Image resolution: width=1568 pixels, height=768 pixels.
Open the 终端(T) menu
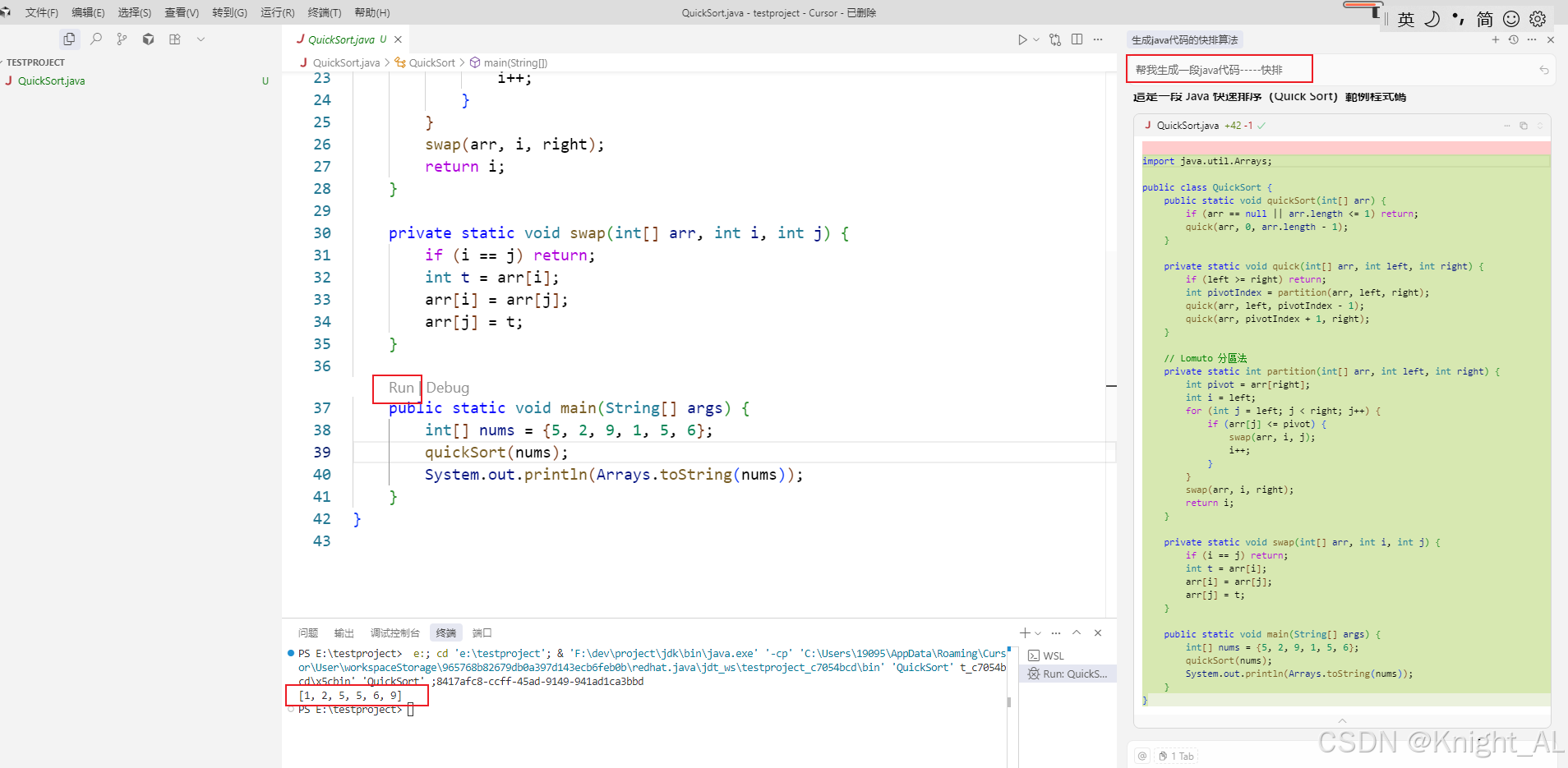click(324, 12)
